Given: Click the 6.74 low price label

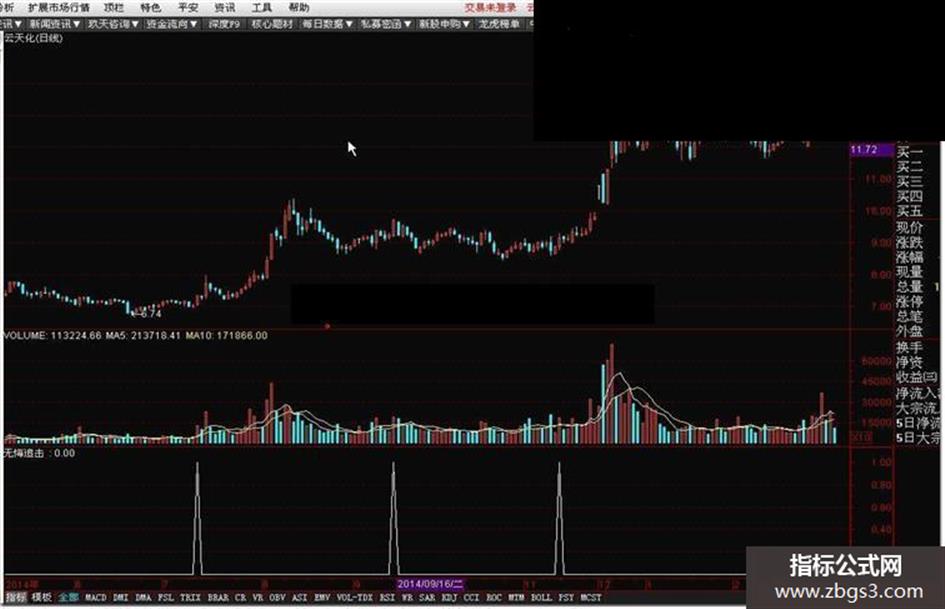Looking at the screenshot, I should coord(150,314).
